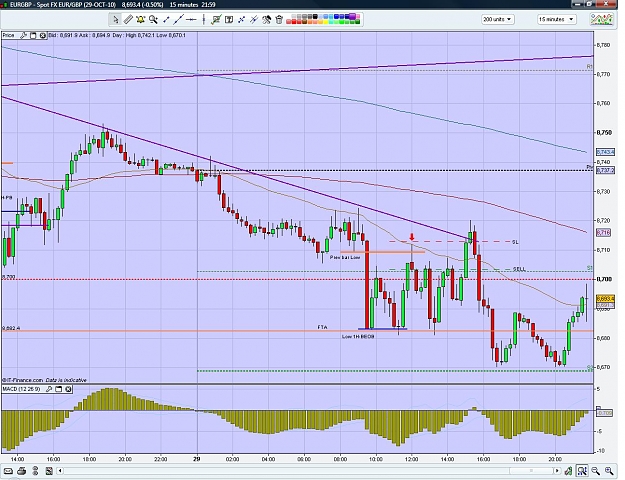
Task: Click the MACD (12 26 9) label
Action: pyautogui.click(x=22, y=389)
